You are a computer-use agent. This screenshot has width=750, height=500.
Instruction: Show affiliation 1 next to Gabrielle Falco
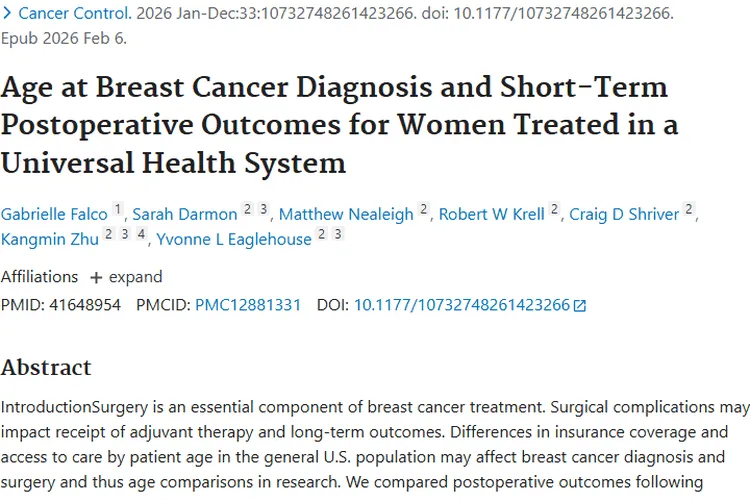118,209
